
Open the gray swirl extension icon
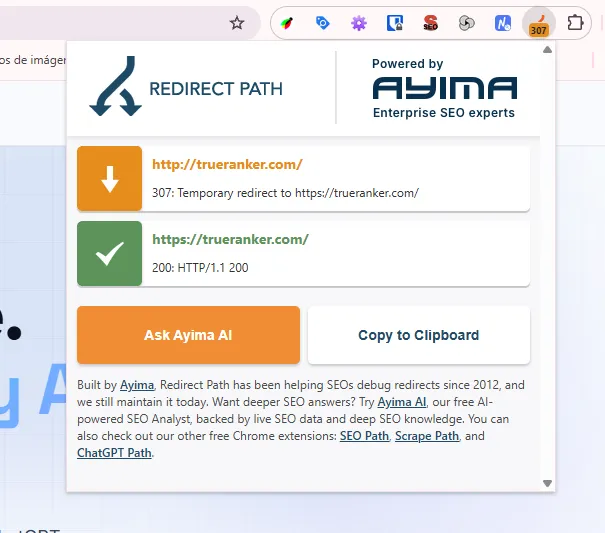[466, 23]
